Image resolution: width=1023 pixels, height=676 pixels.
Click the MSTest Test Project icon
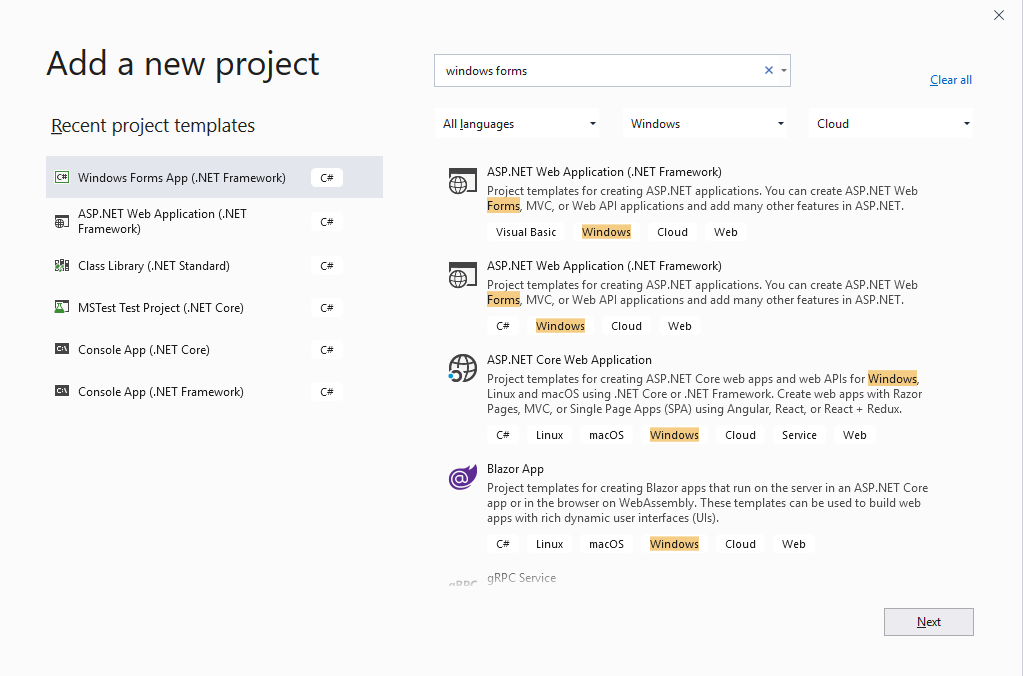point(61,307)
